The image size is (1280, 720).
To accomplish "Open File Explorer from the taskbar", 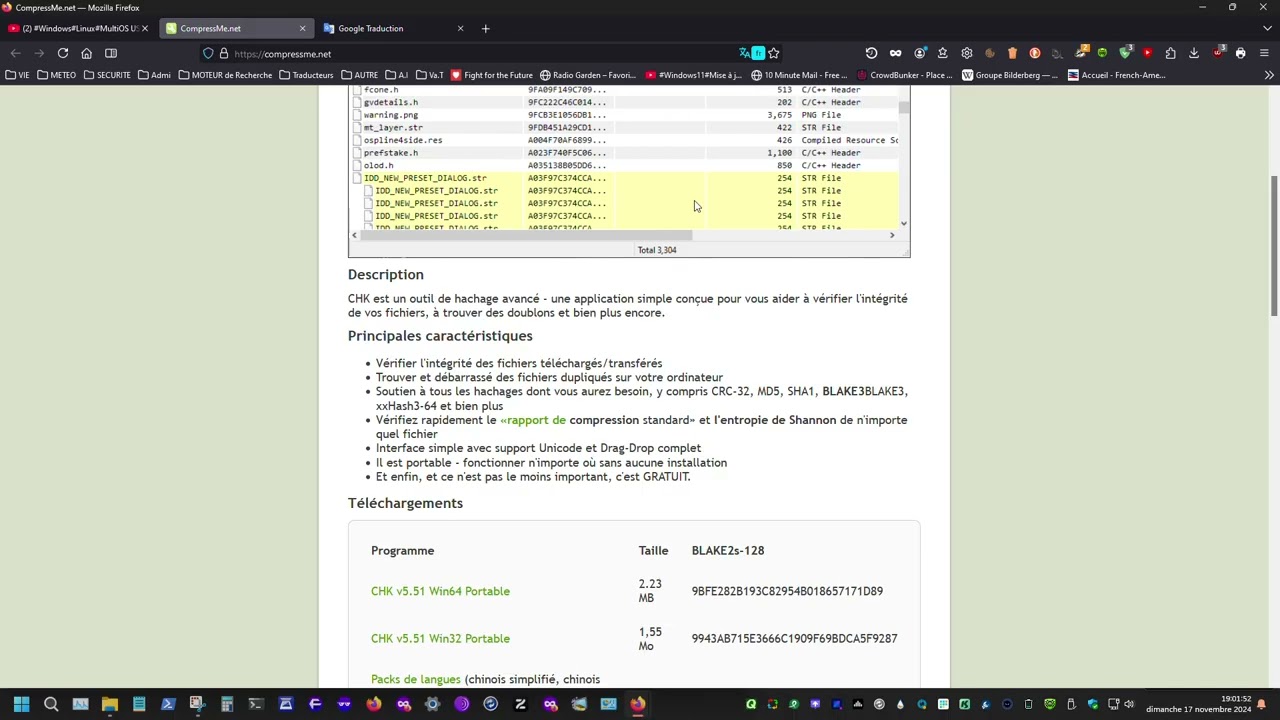I will click(x=110, y=704).
